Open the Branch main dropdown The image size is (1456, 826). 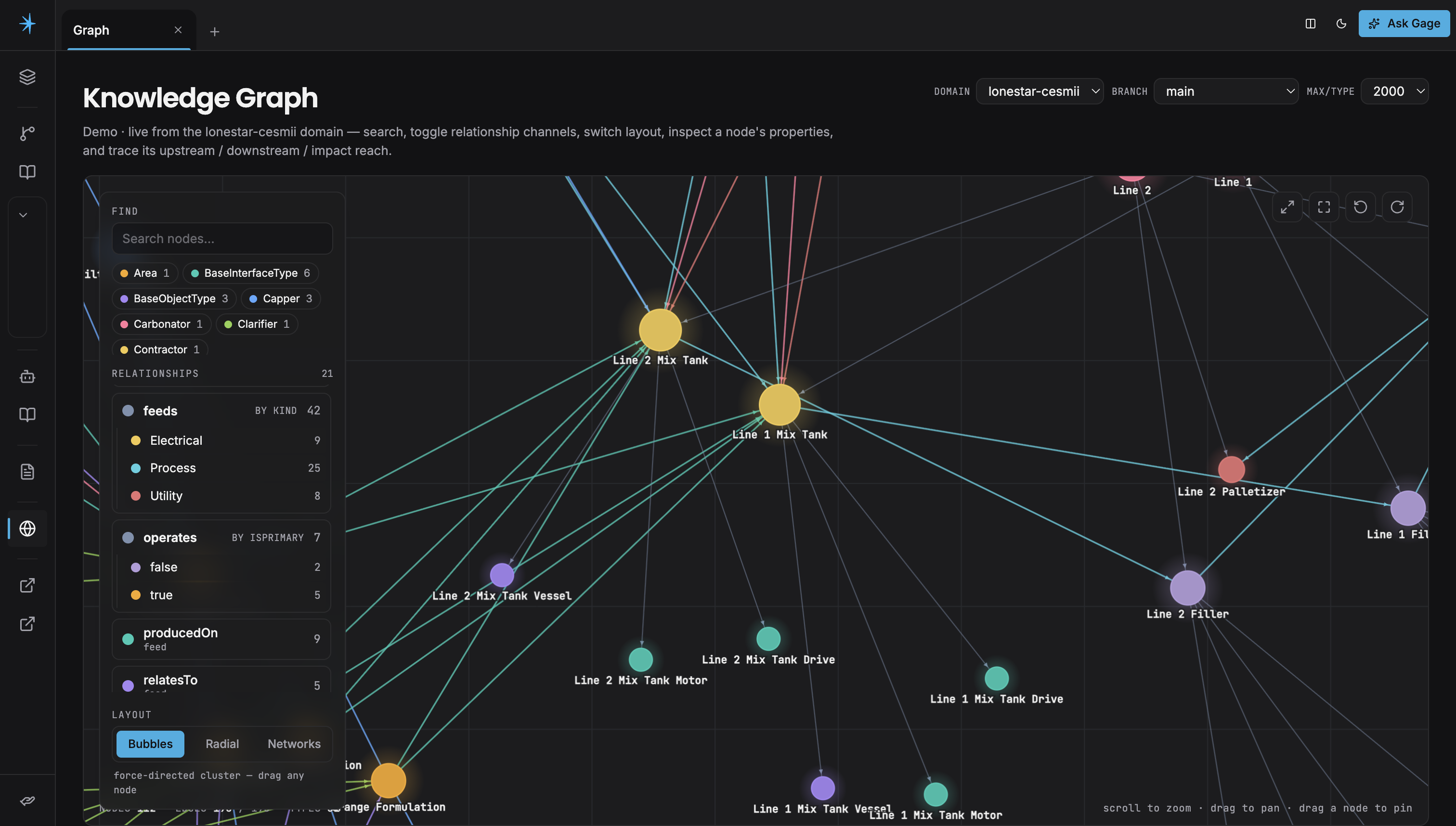tap(1226, 91)
